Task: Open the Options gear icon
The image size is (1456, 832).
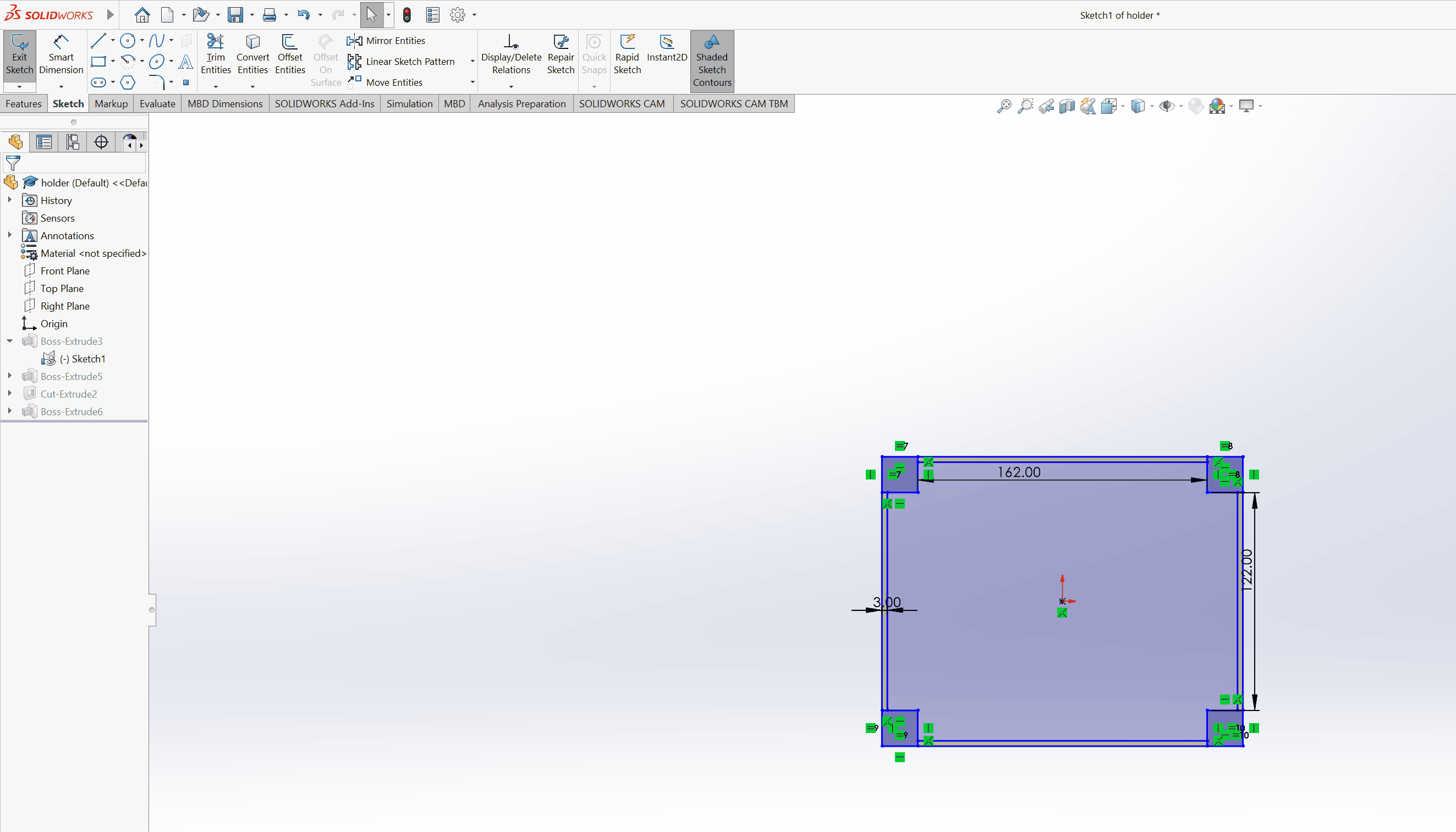Action: [x=458, y=15]
